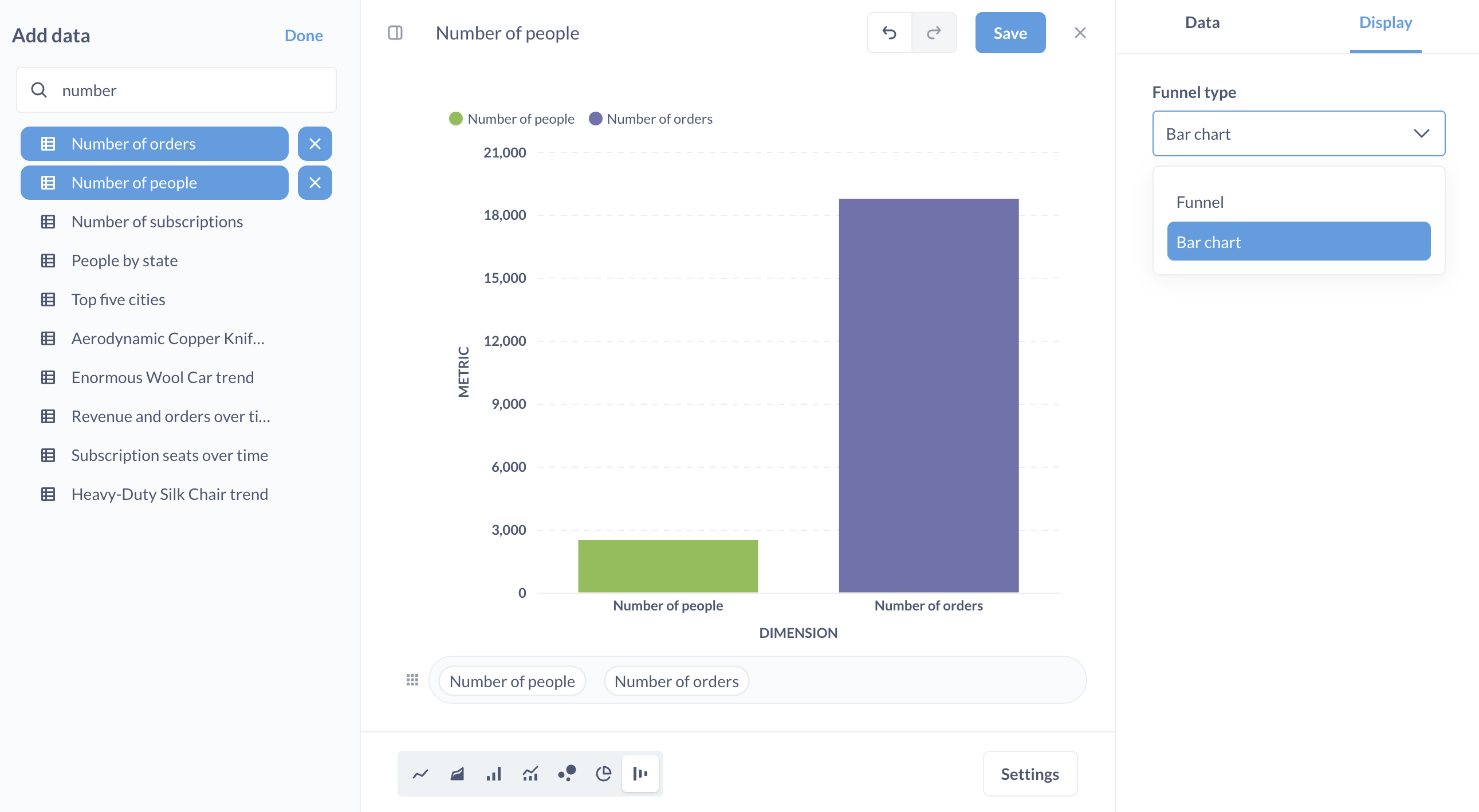Viewport: 1479px width, 812px height.
Task: Choose Funnel from the funnel type options
Action: click(1200, 202)
